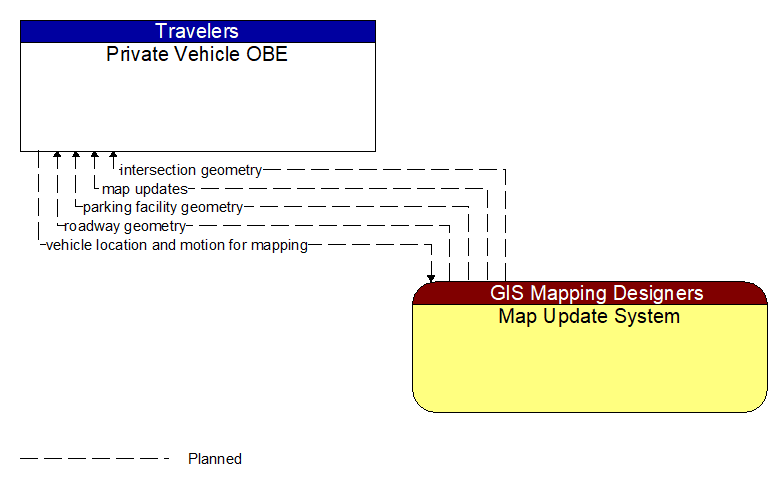Viewport: 782px width, 485px height.
Task: Select the dark red GIS Mapping Designers header
Action: pos(589,293)
